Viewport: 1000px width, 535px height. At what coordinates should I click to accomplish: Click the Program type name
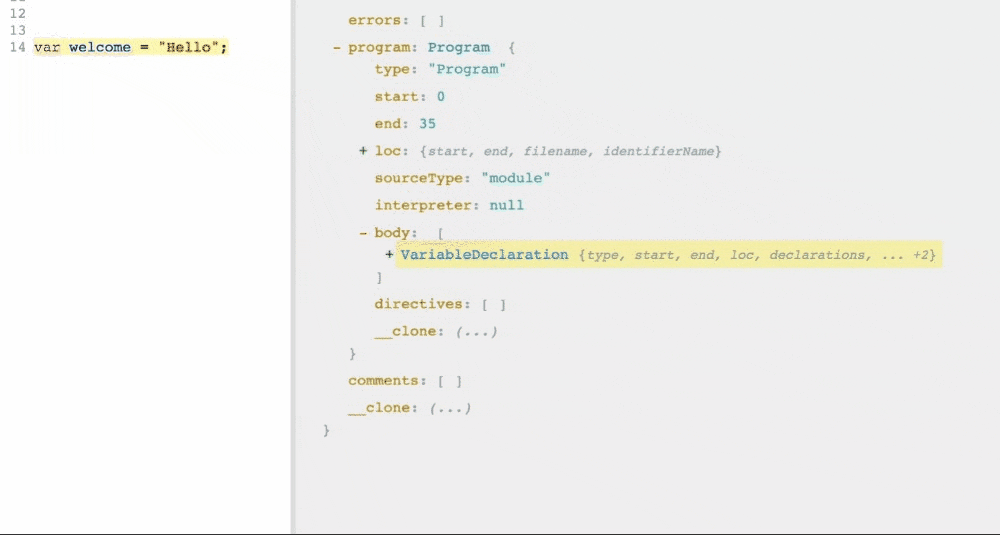pyautogui.click(x=459, y=48)
